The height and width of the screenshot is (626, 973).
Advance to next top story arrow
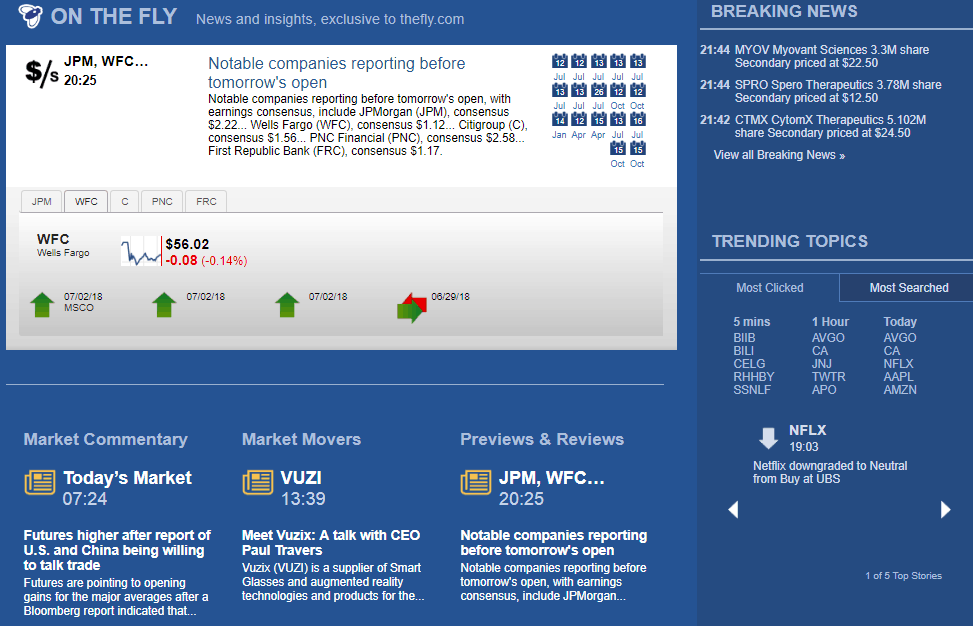(945, 509)
